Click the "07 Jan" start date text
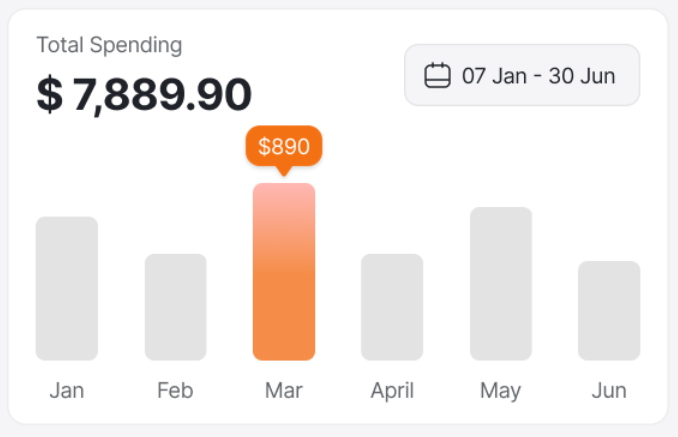This screenshot has height=437, width=678. [493, 76]
